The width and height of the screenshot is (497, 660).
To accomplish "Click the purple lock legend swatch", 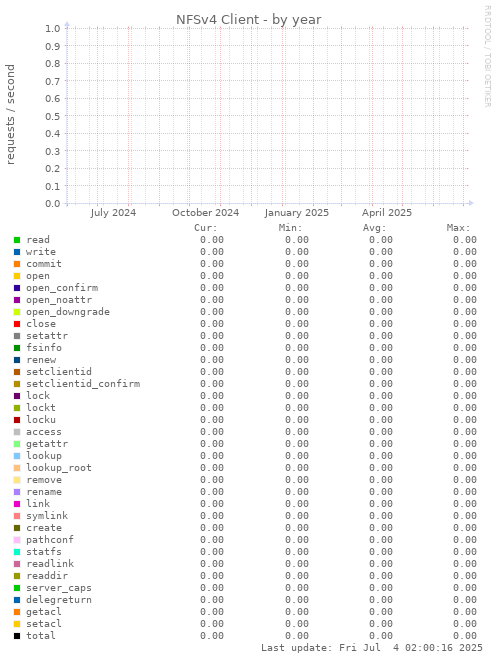I will click(x=17, y=396).
